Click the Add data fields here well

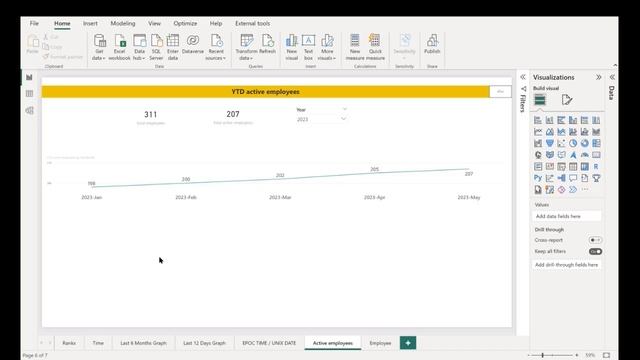567,216
